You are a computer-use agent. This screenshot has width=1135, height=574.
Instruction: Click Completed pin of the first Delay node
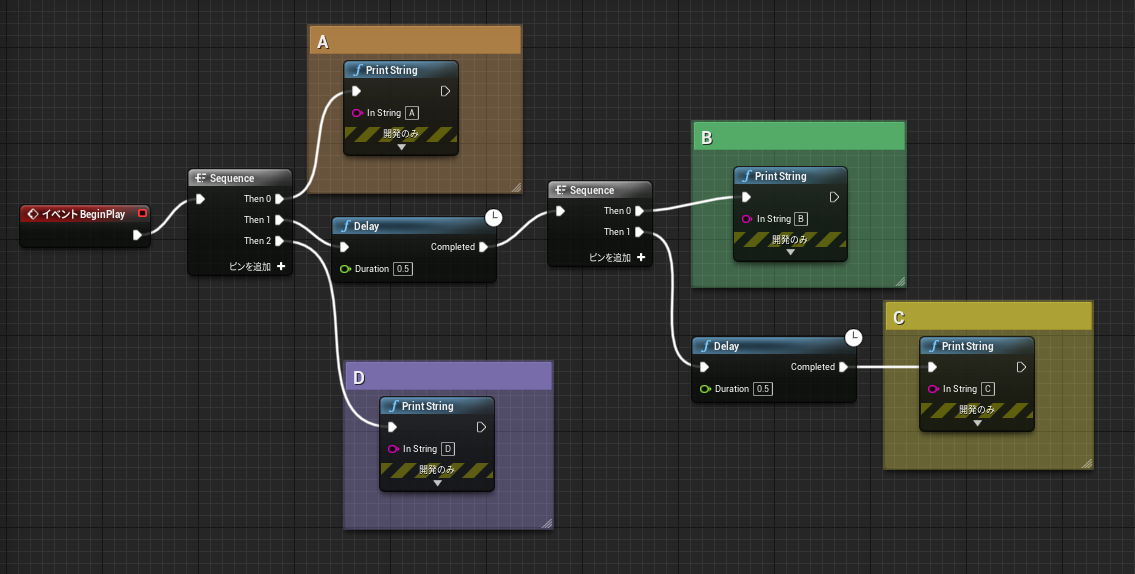tap(484, 247)
